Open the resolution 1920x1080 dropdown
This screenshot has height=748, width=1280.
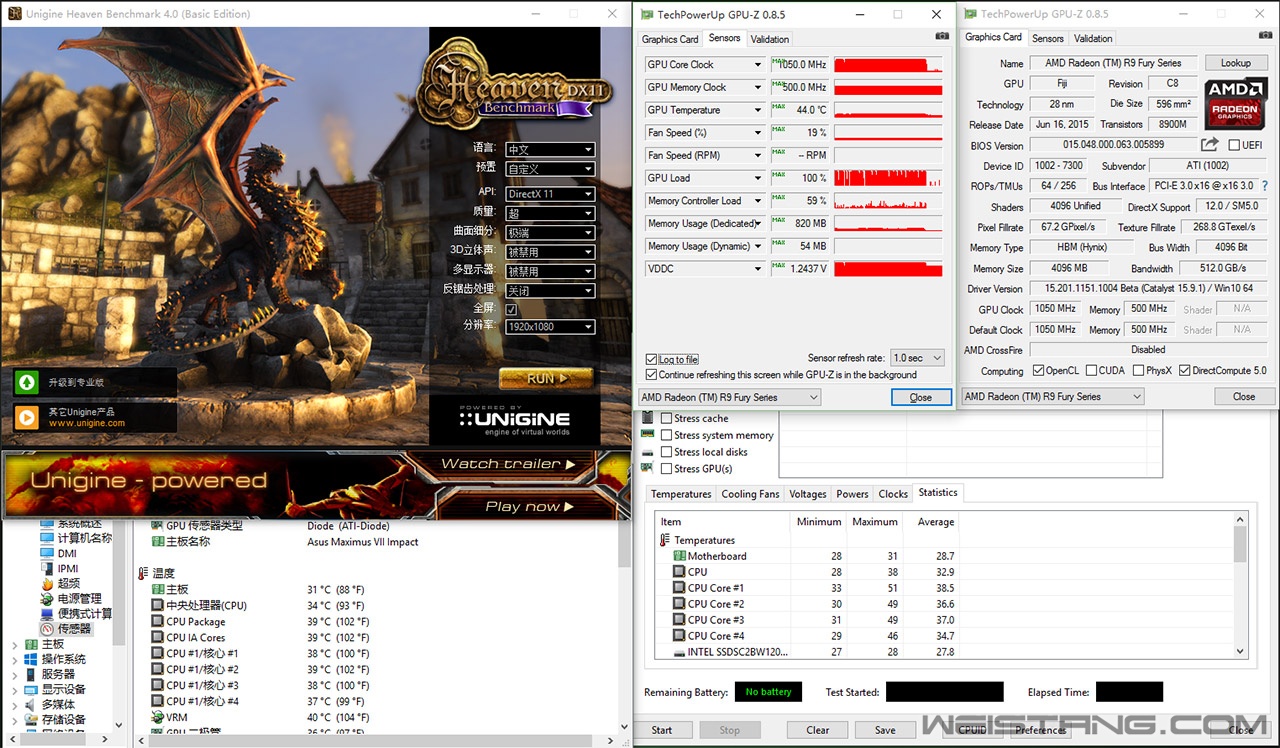pos(549,327)
